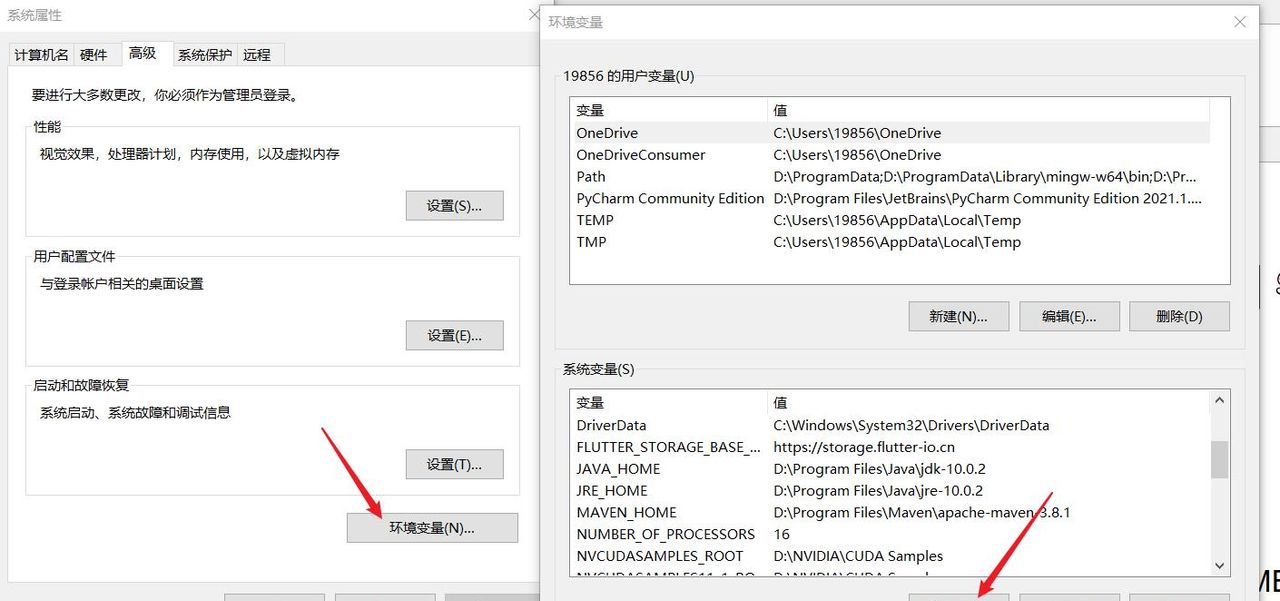This screenshot has height=601, width=1280.
Task: Close the 环境变量 dialog window
Action: point(1240,22)
